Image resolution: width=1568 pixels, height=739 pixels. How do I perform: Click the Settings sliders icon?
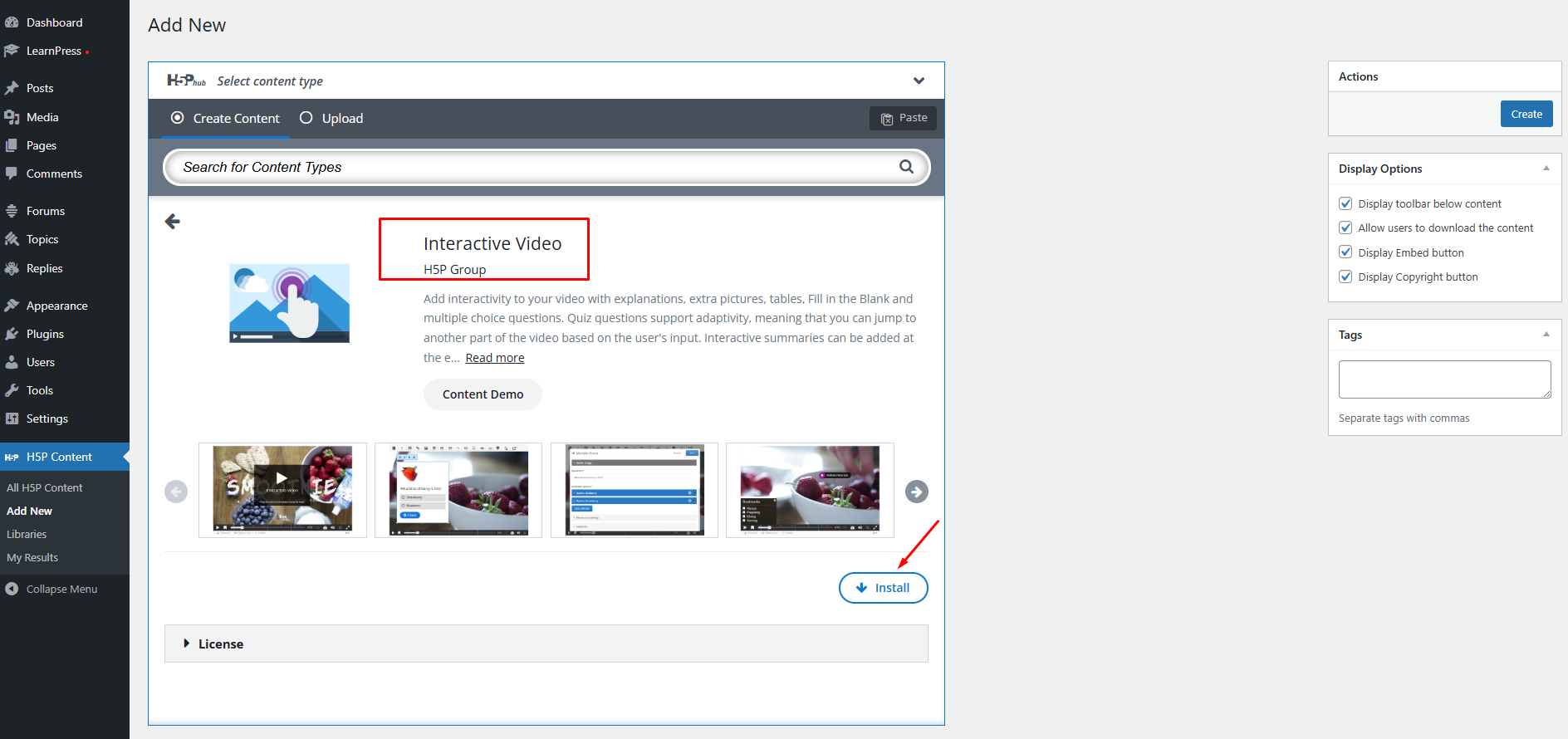pyautogui.click(x=12, y=418)
